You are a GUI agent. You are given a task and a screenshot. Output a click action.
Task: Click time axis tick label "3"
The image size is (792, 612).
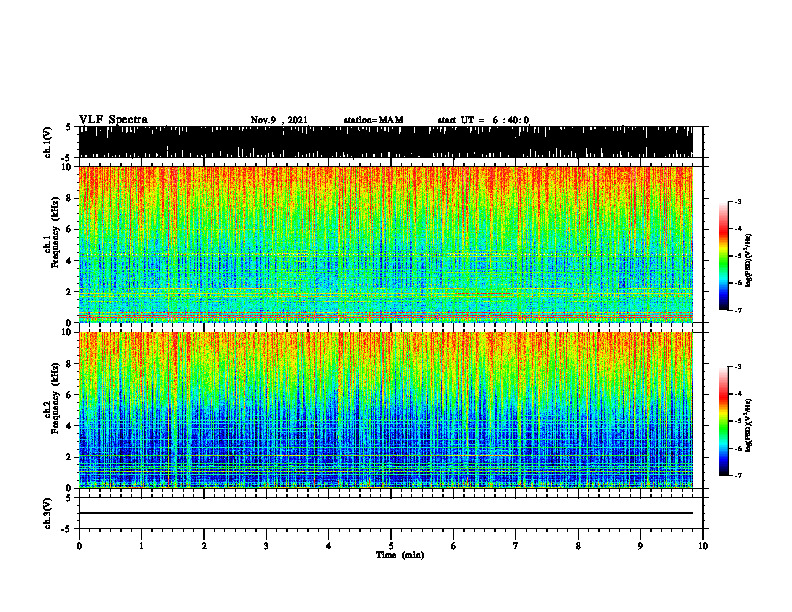click(x=266, y=546)
